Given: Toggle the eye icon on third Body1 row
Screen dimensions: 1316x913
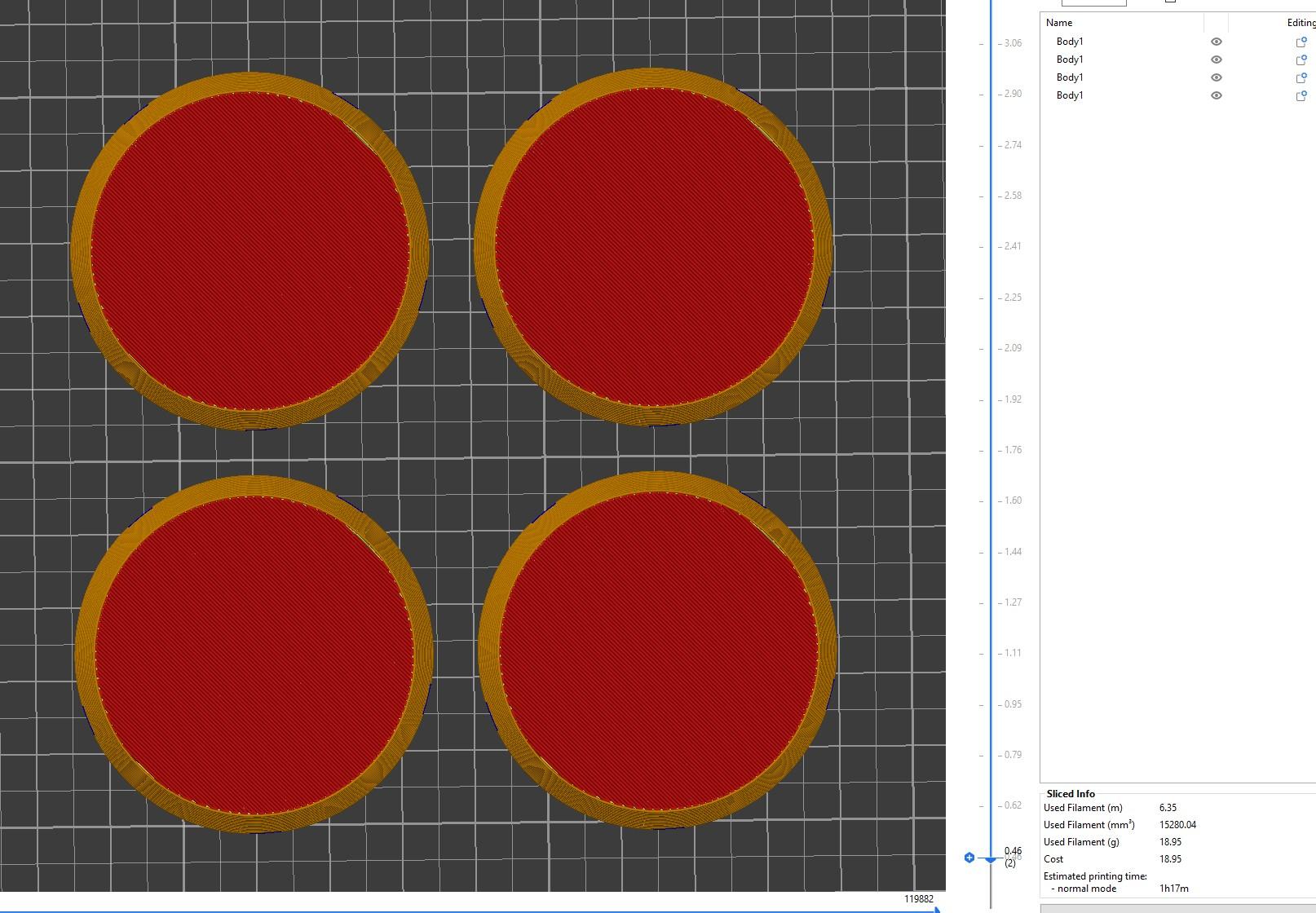Looking at the screenshot, I should coord(1216,77).
